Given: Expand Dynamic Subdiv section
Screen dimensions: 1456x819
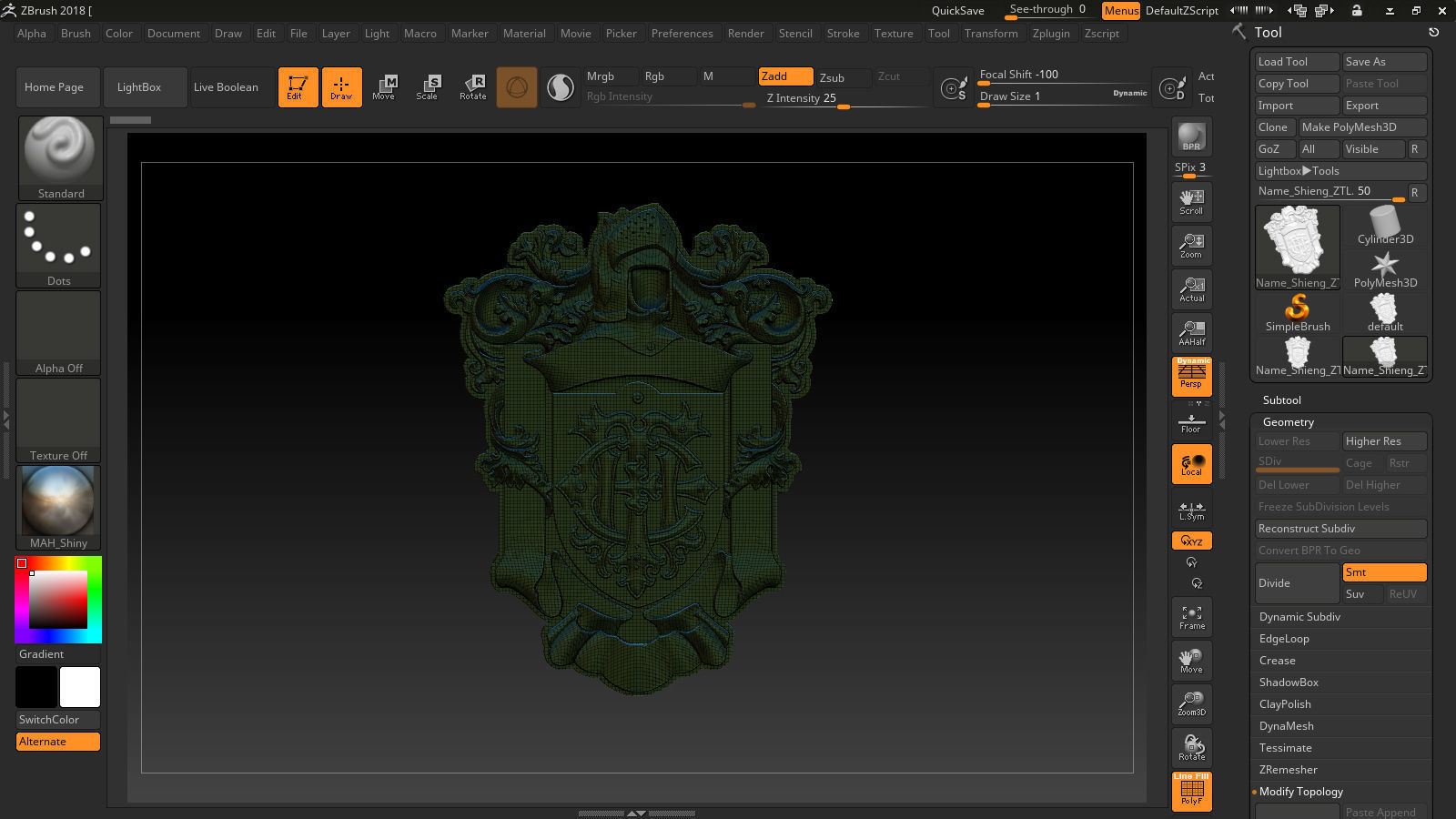Looking at the screenshot, I should 1299,617.
